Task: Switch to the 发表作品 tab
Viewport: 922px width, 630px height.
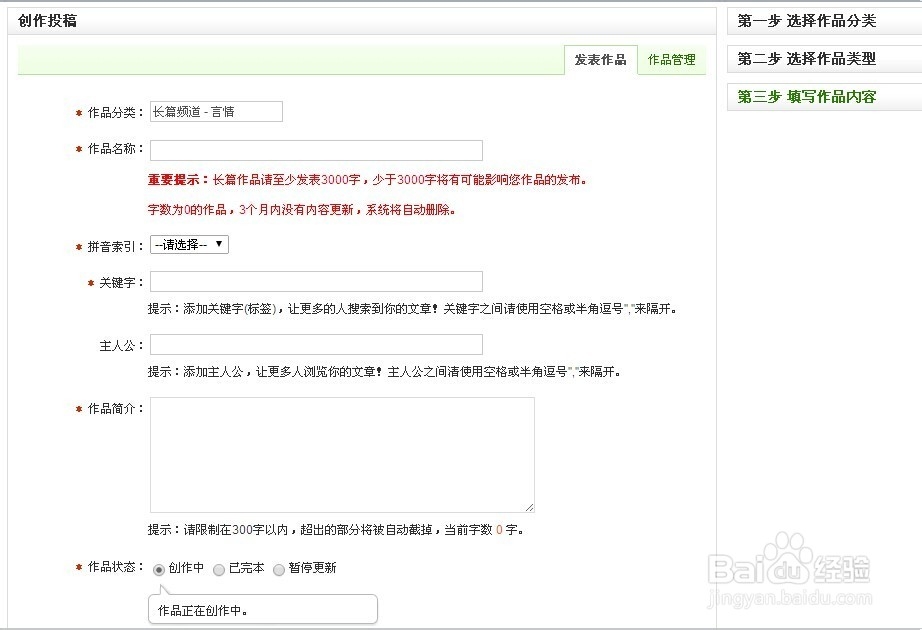Action: pos(600,60)
